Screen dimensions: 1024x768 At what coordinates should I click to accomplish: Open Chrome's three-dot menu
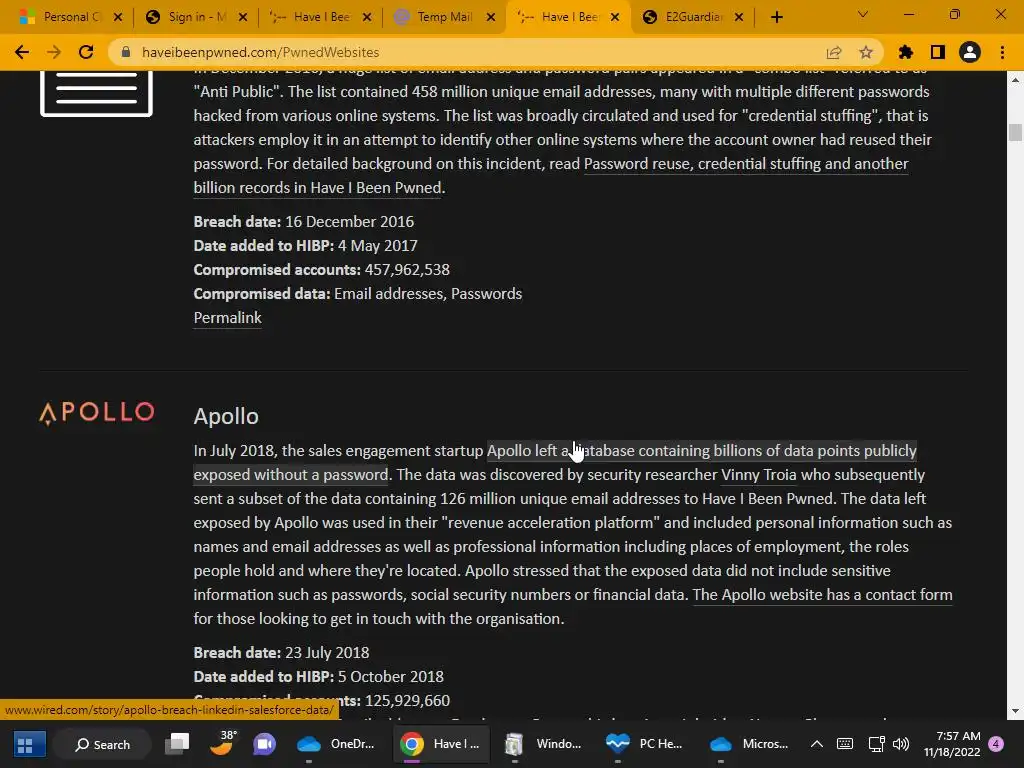(x=1002, y=52)
